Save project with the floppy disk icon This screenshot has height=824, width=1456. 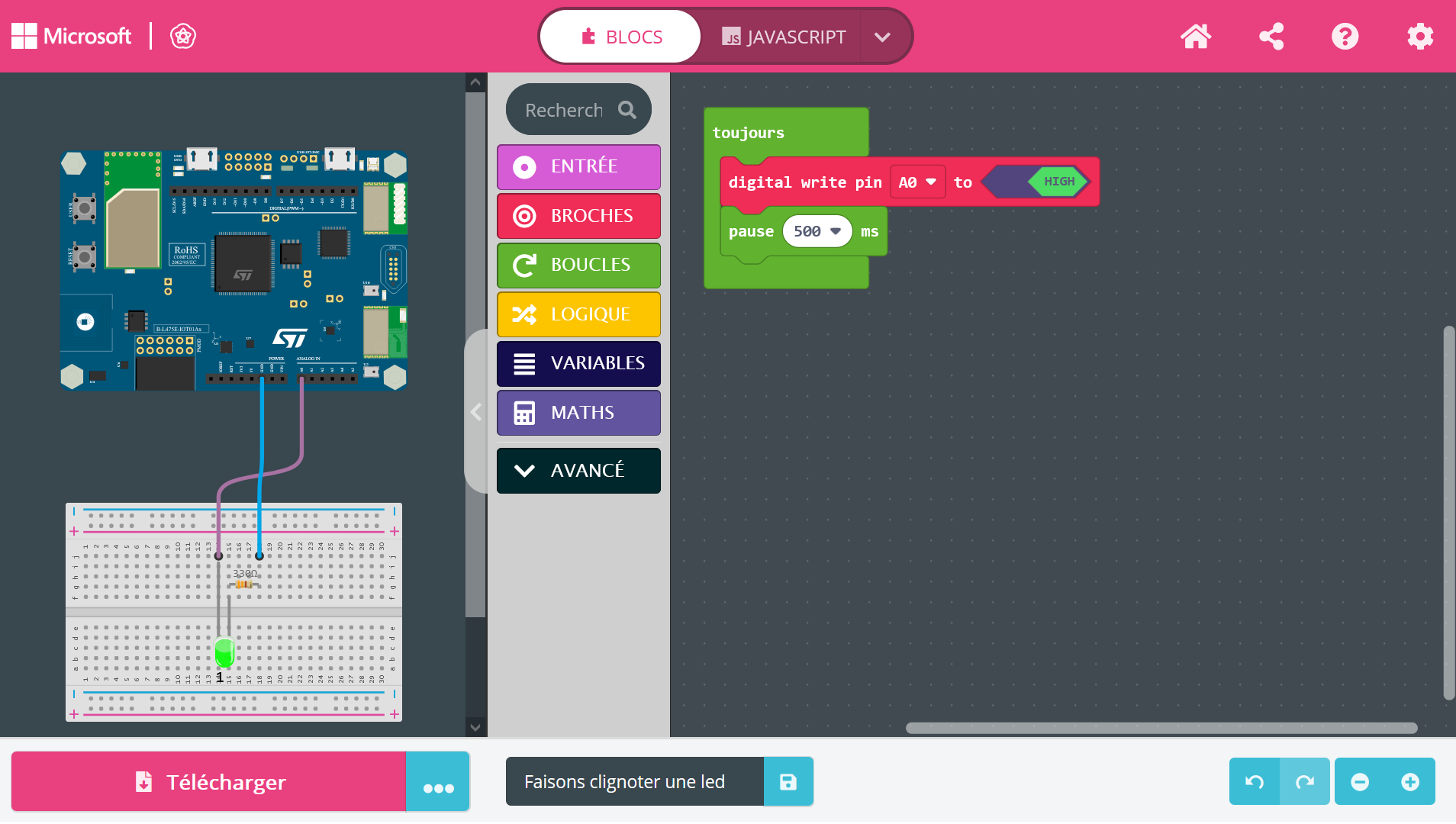pos(788,782)
